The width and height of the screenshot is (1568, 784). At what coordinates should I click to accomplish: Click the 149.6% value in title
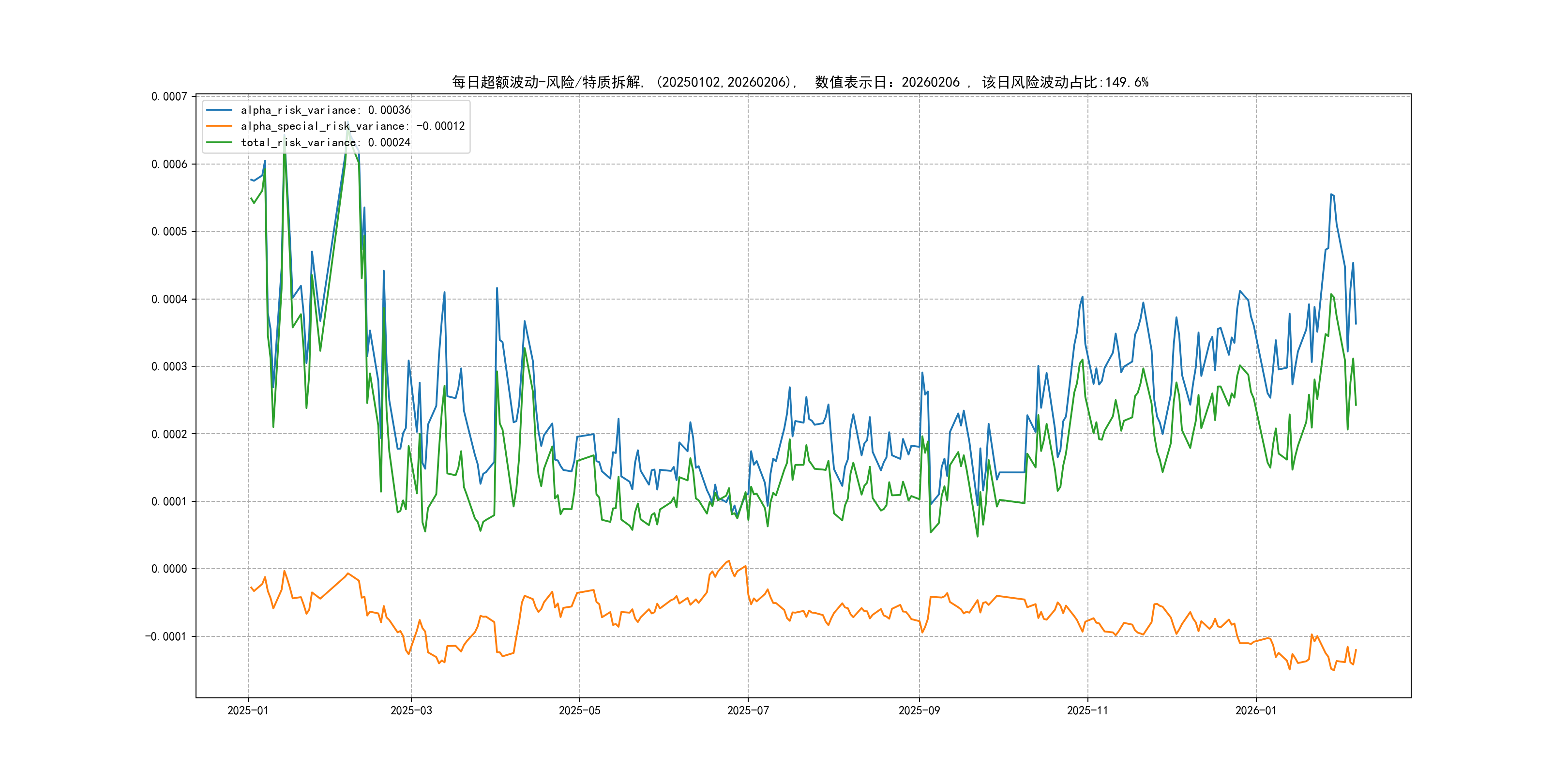(x=1127, y=82)
